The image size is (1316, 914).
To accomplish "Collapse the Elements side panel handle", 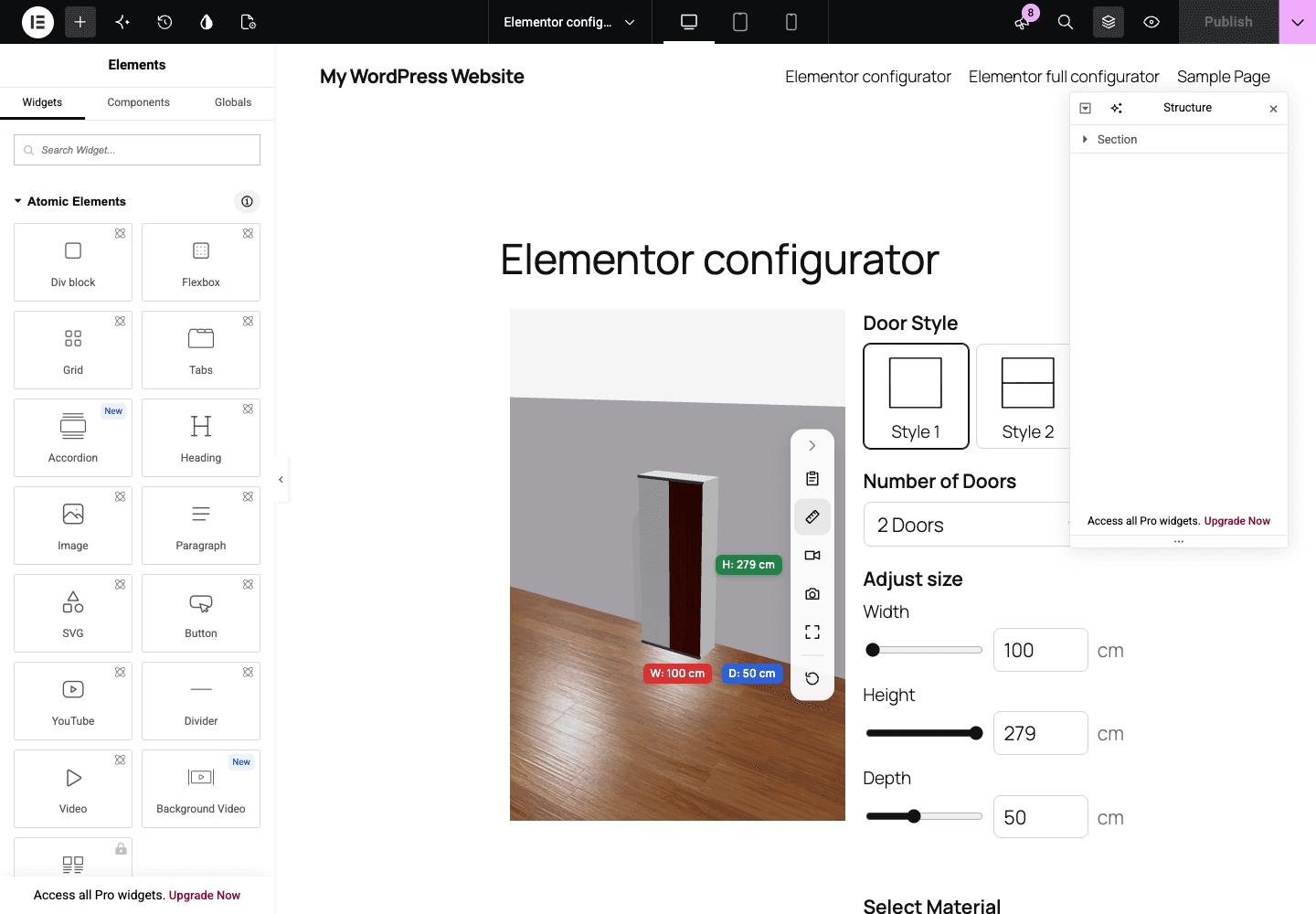I will (281, 479).
